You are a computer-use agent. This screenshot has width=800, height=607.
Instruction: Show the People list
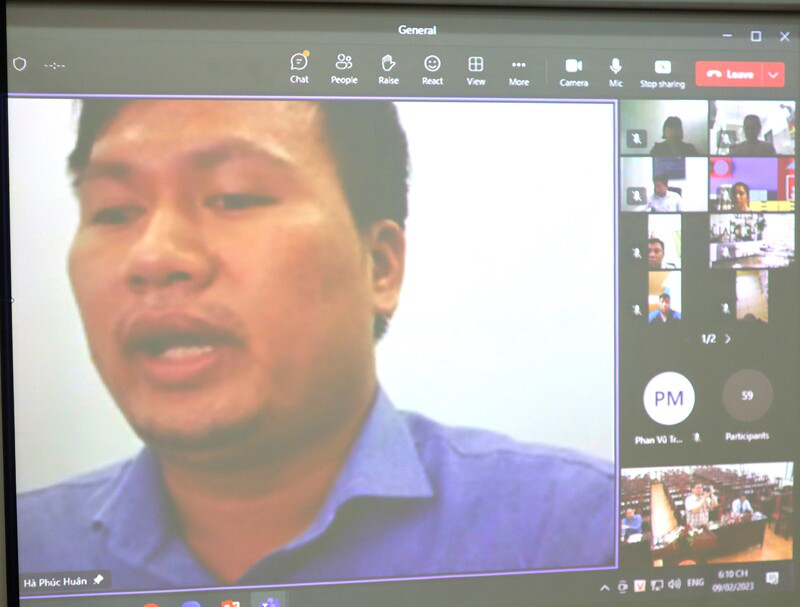click(344, 68)
